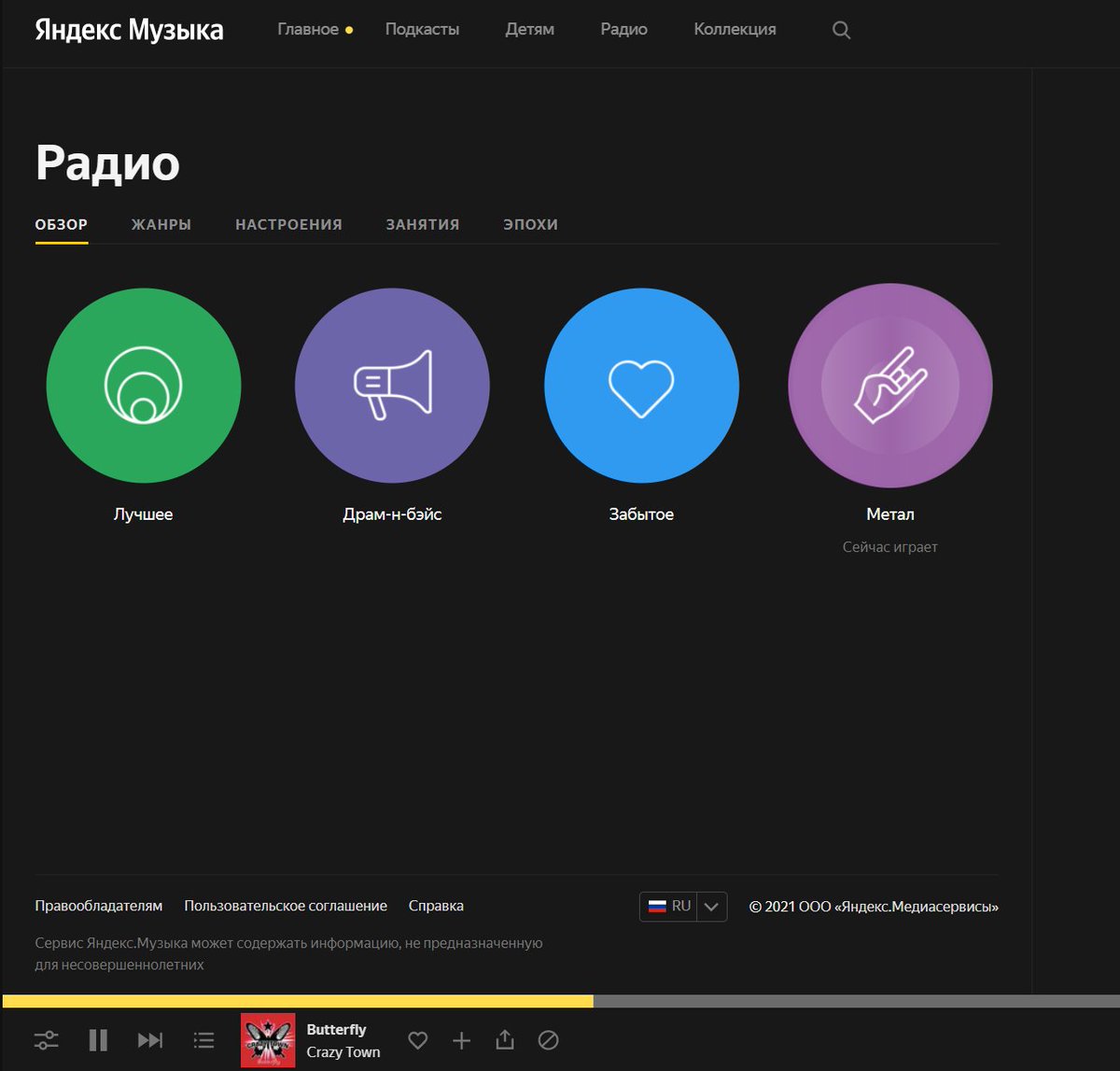Click the Драм-н-бэйс station label

(x=392, y=514)
